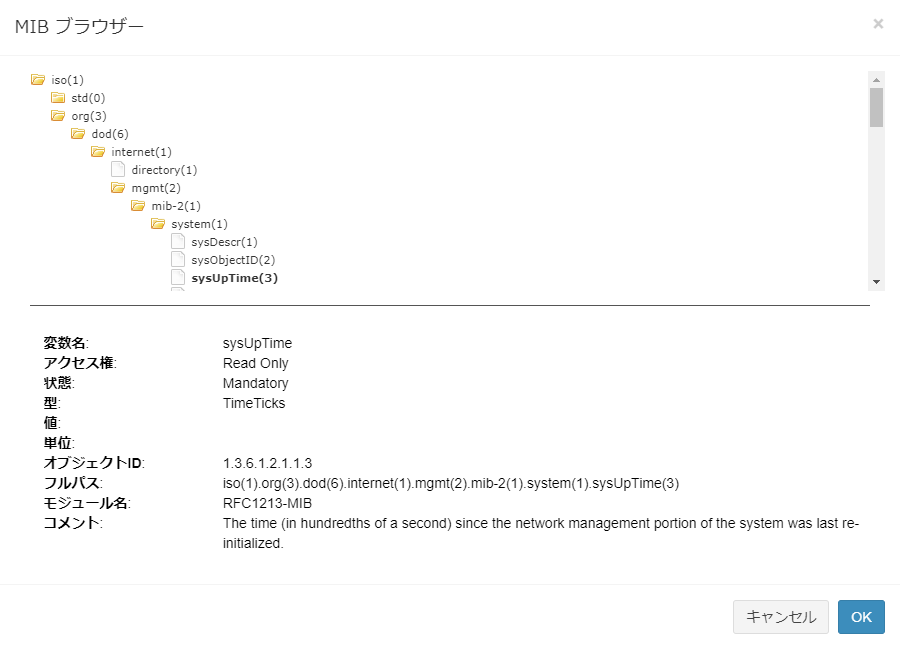Click the std(0) folder icon
The image size is (900, 649).
click(58, 97)
